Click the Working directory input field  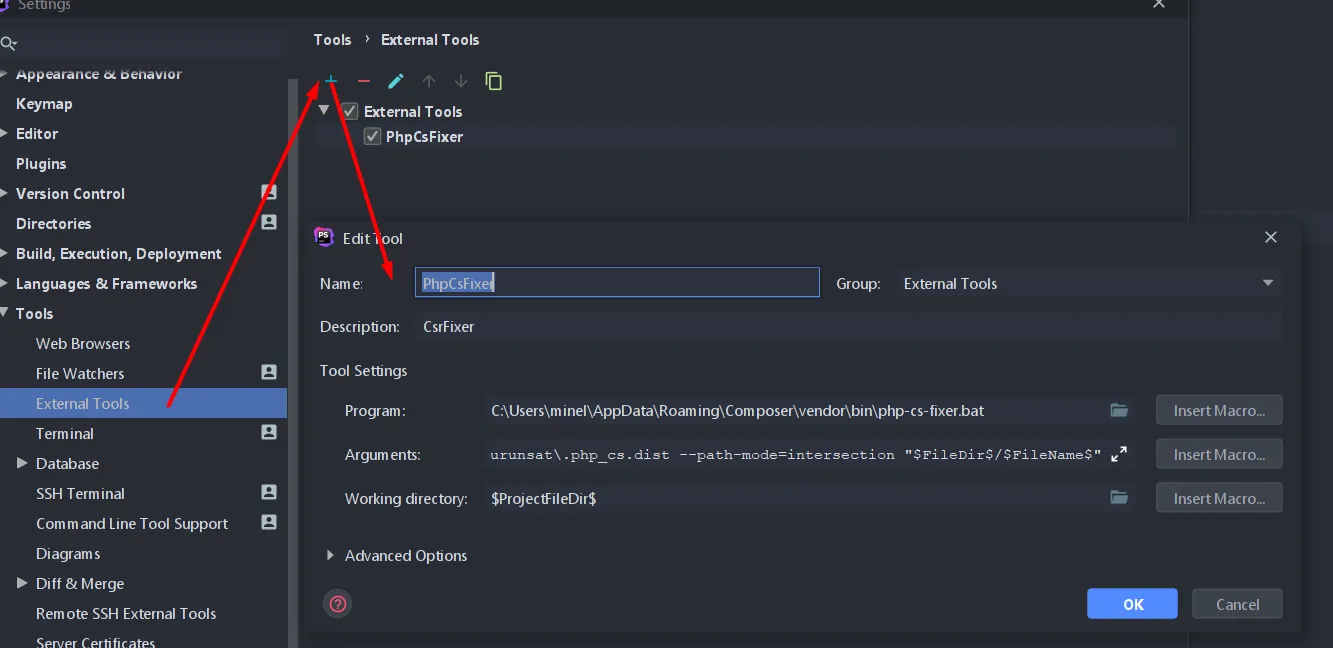796,497
